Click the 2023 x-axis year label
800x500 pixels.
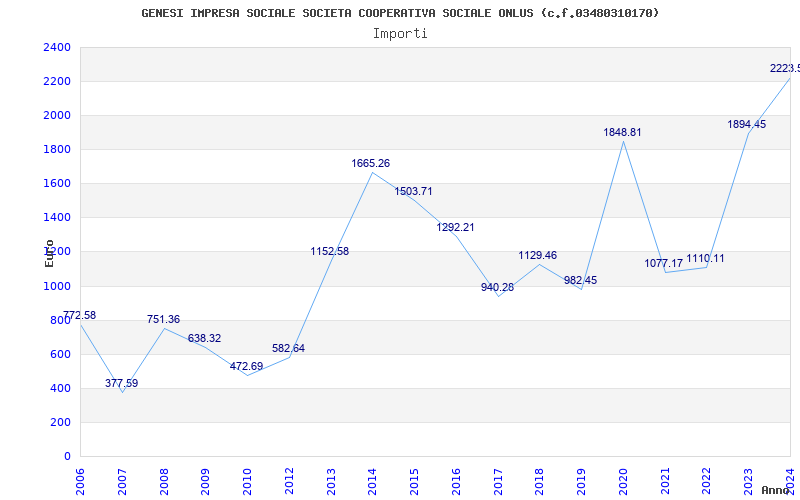[x=749, y=482]
